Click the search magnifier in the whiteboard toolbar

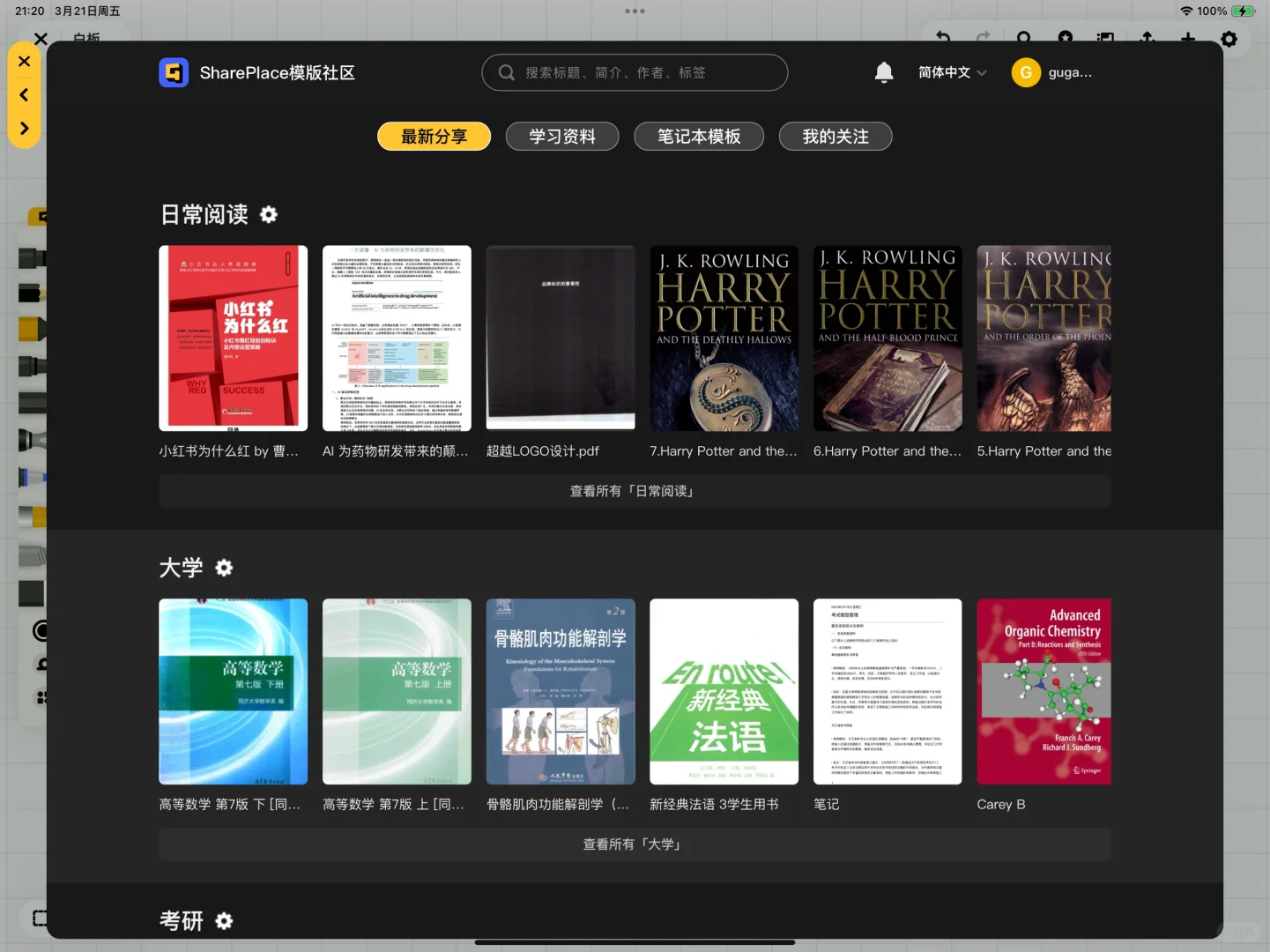[x=1023, y=40]
